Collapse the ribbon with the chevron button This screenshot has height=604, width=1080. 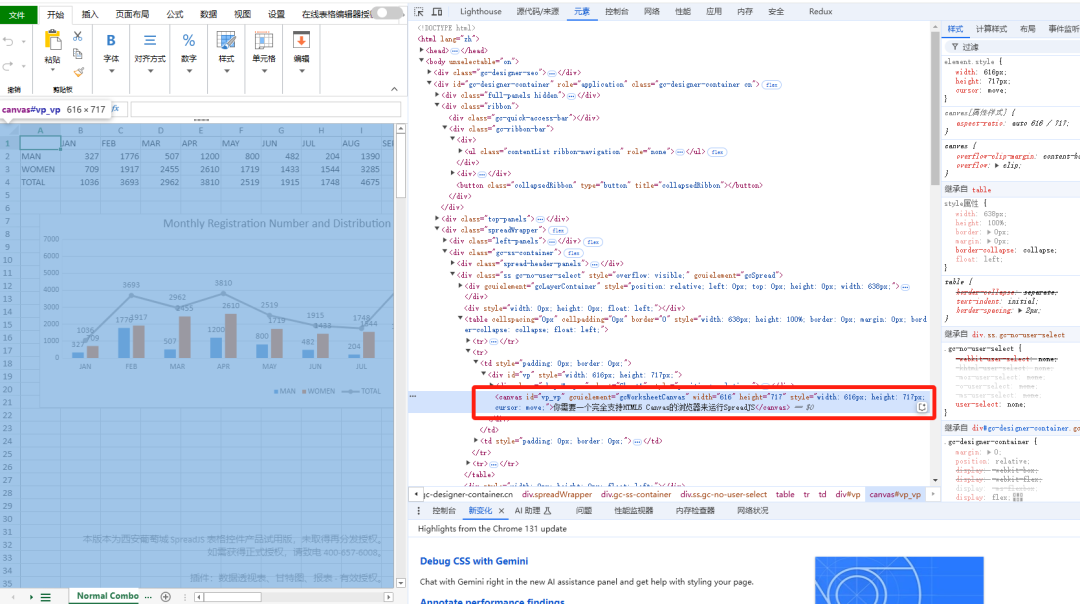394,89
